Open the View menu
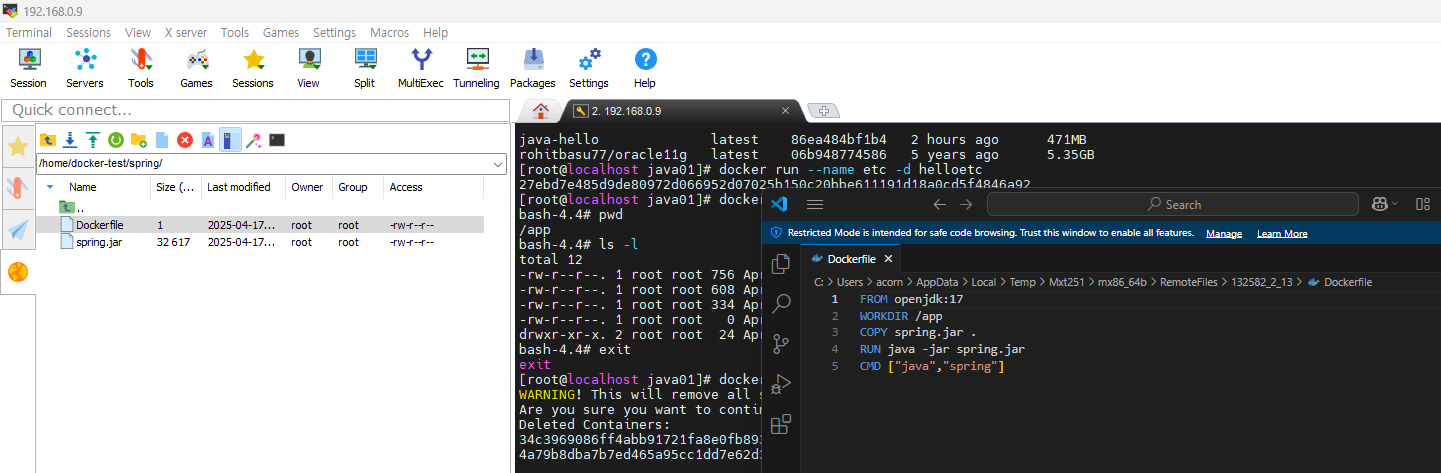This screenshot has height=473, width=1441. (x=138, y=33)
